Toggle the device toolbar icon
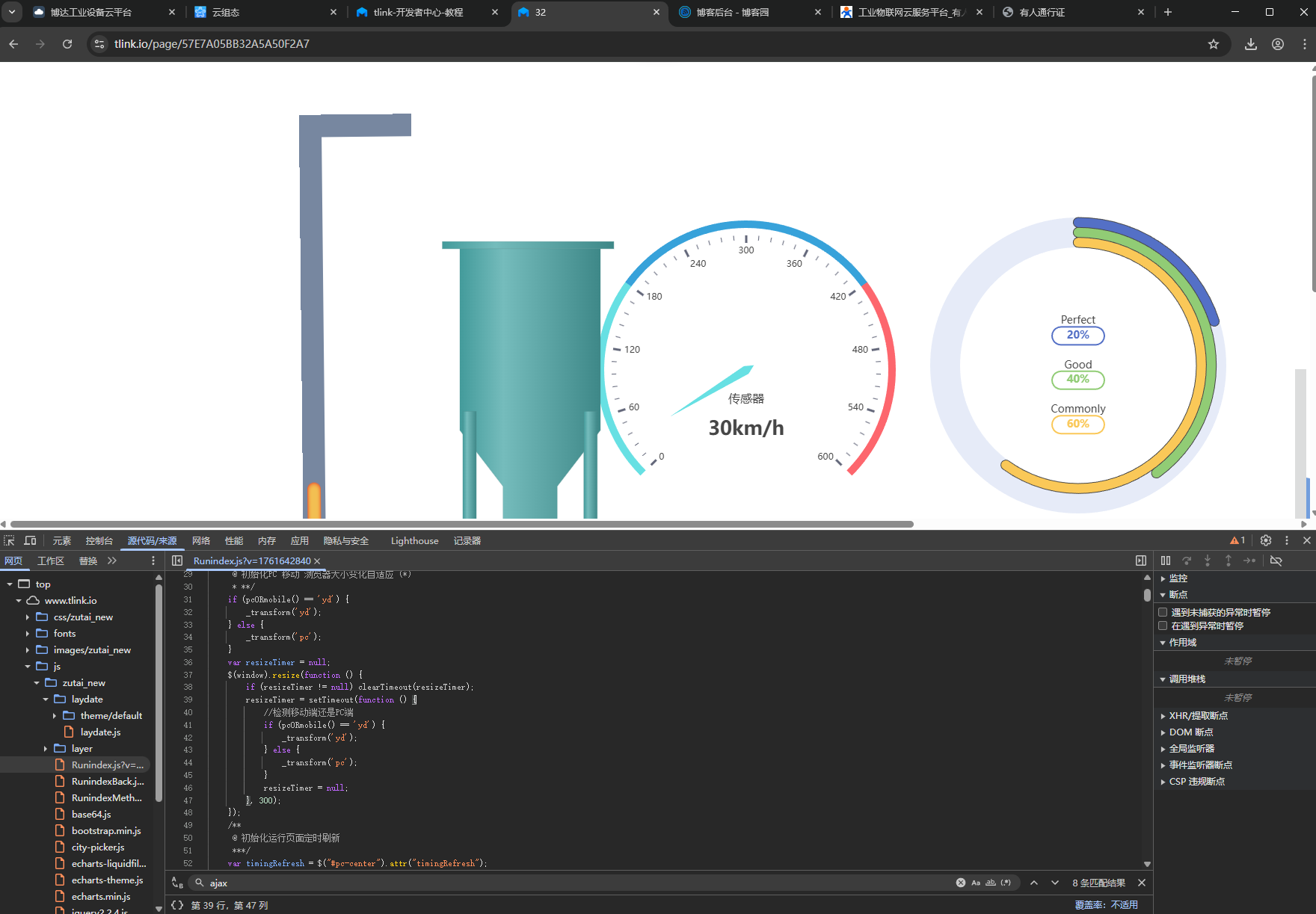Viewport: 1316px width, 914px height. (30, 540)
